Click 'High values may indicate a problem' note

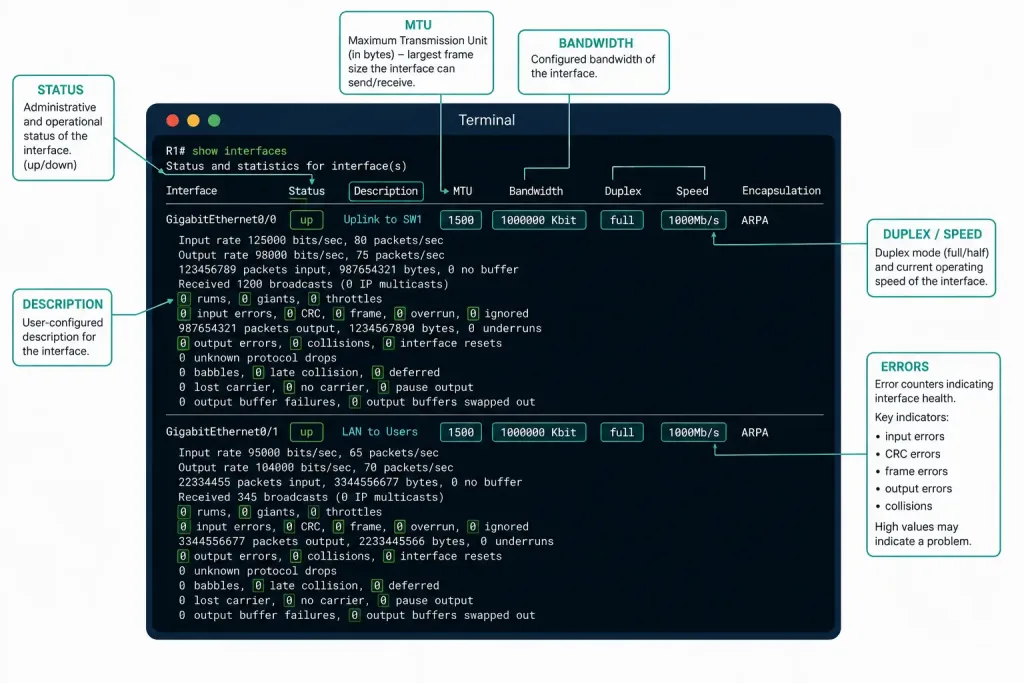[923, 534]
